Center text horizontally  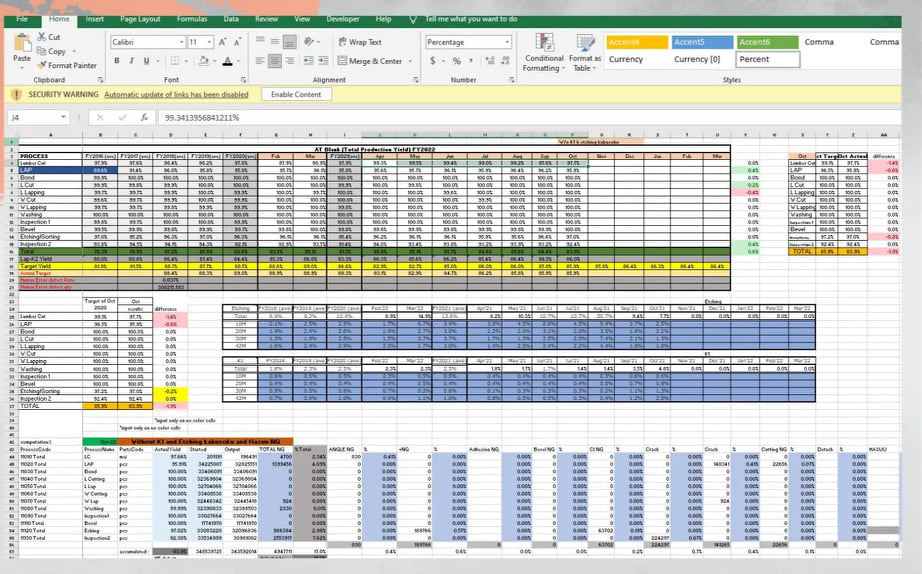[275, 61]
